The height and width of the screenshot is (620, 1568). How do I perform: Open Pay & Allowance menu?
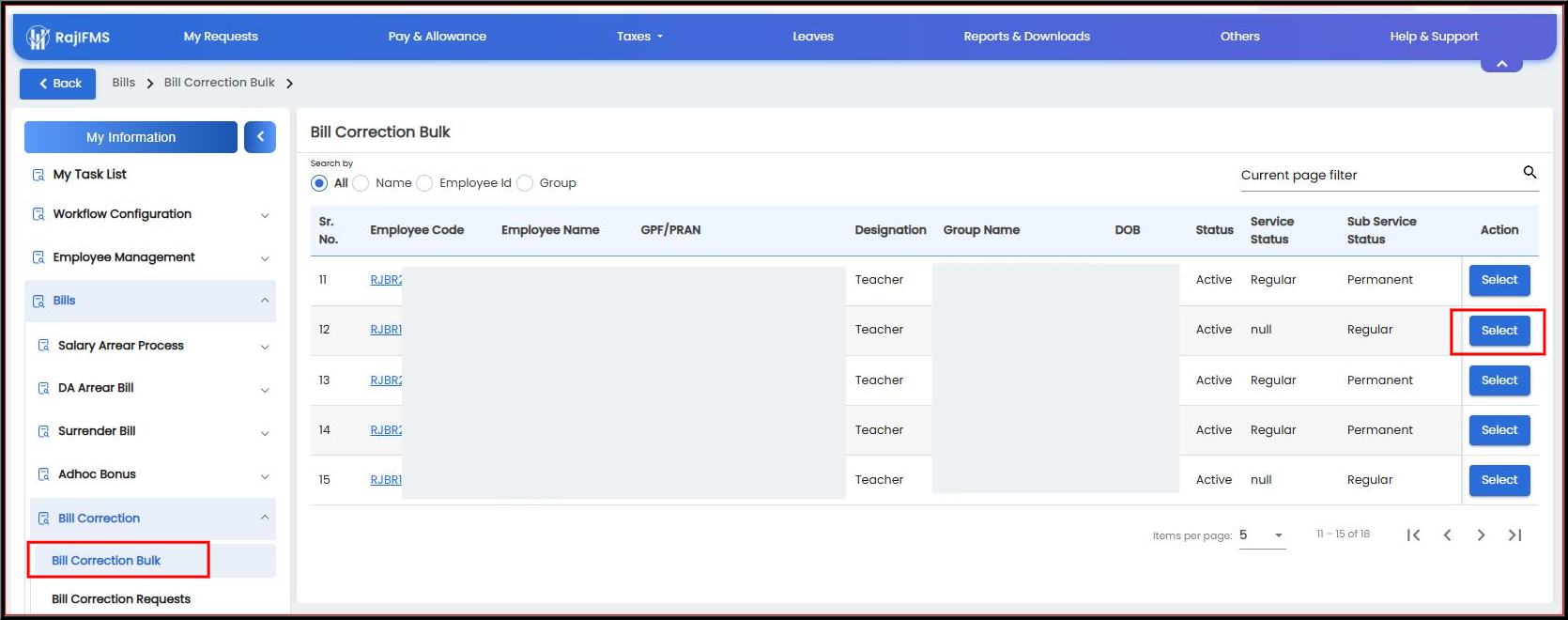[438, 37]
